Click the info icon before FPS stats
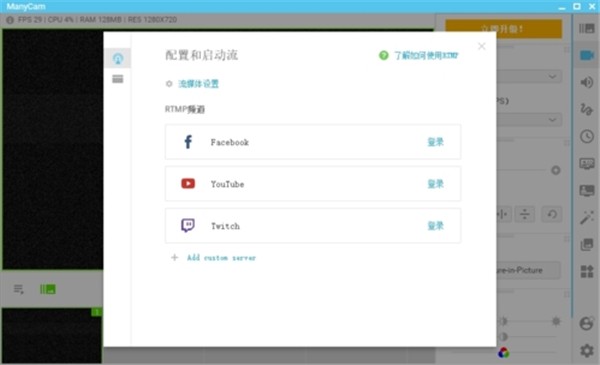 pos(10,20)
